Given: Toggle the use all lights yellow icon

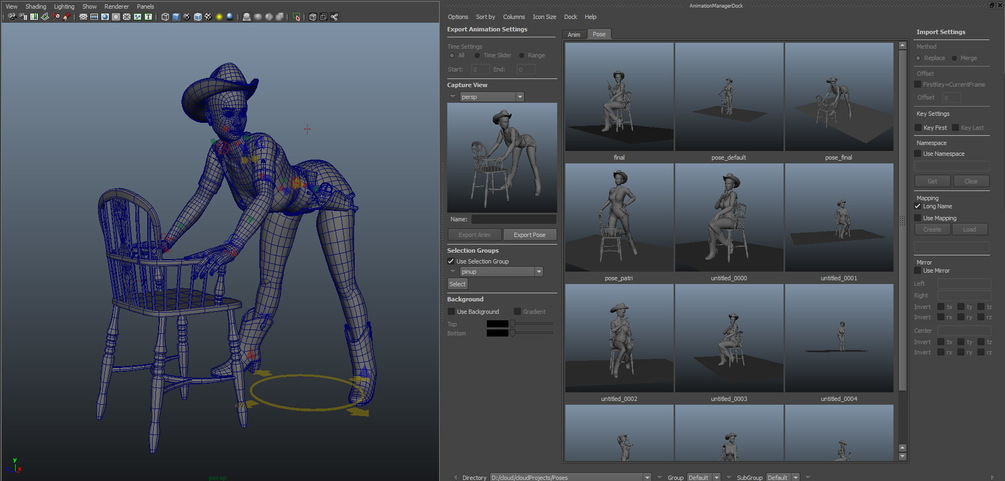Looking at the screenshot, I should click(x=219, y=17).
